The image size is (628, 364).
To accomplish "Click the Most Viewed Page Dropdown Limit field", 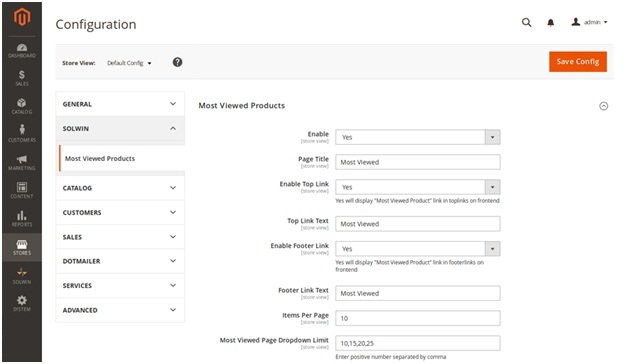I will coord(418,343).
